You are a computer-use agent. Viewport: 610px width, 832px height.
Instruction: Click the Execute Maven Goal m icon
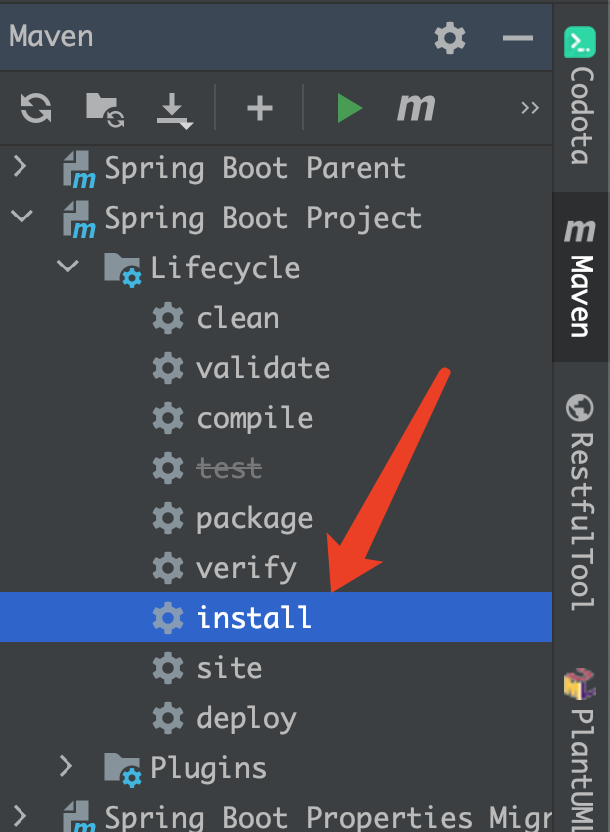[x=416, y=108]
